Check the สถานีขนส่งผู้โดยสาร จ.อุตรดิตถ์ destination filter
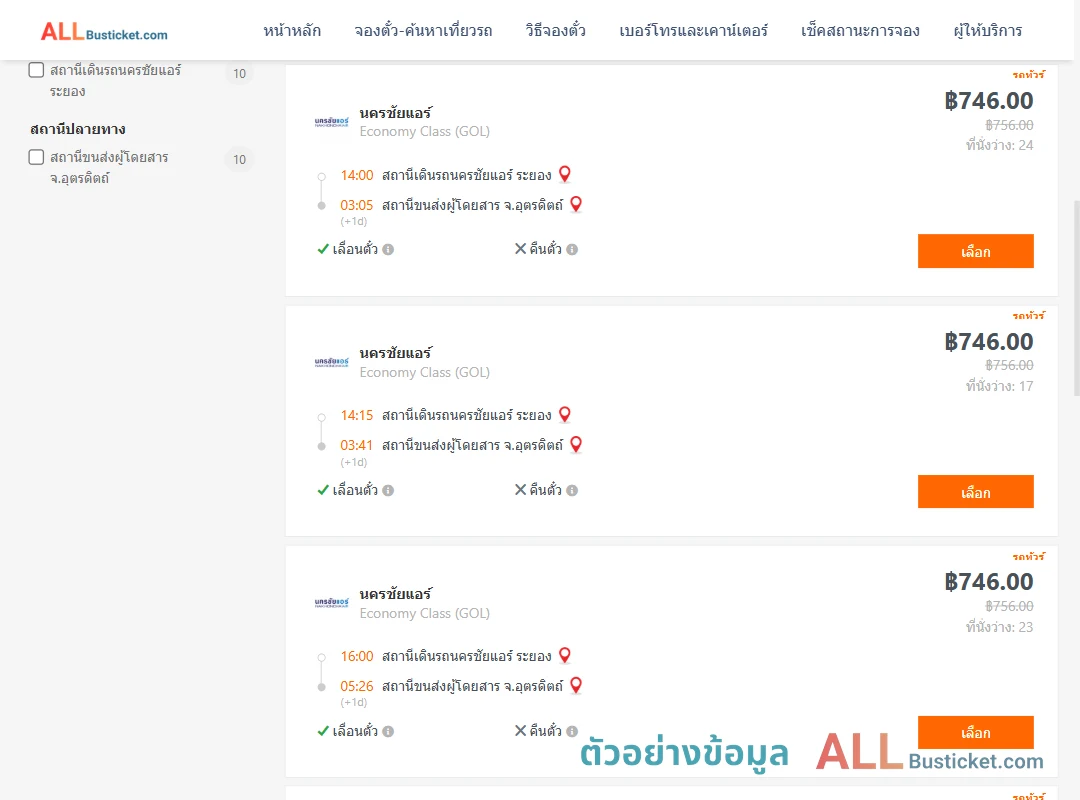The width and height of the screenshot is (1080, 800). click(37, 157)
